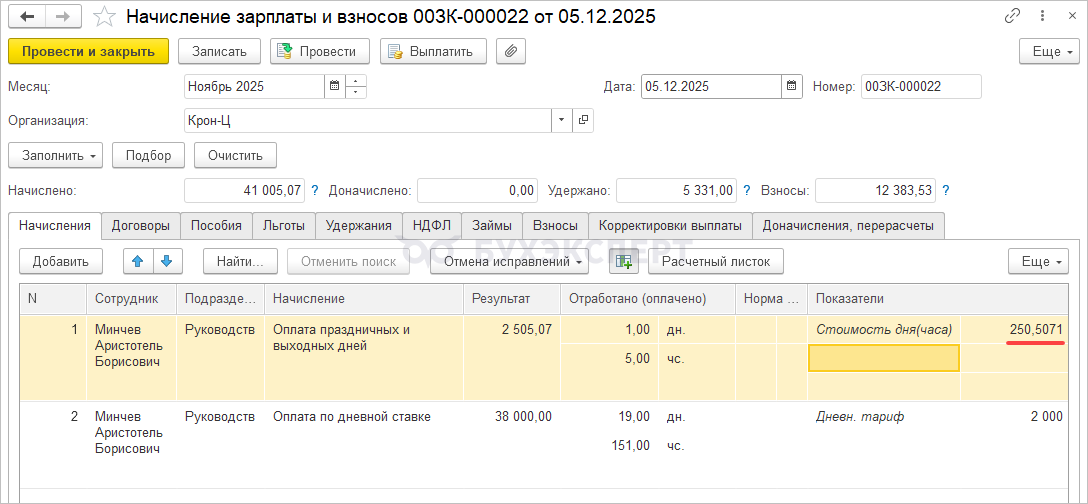
Task: Click the Начисление column header
Action: pos(364,299)
